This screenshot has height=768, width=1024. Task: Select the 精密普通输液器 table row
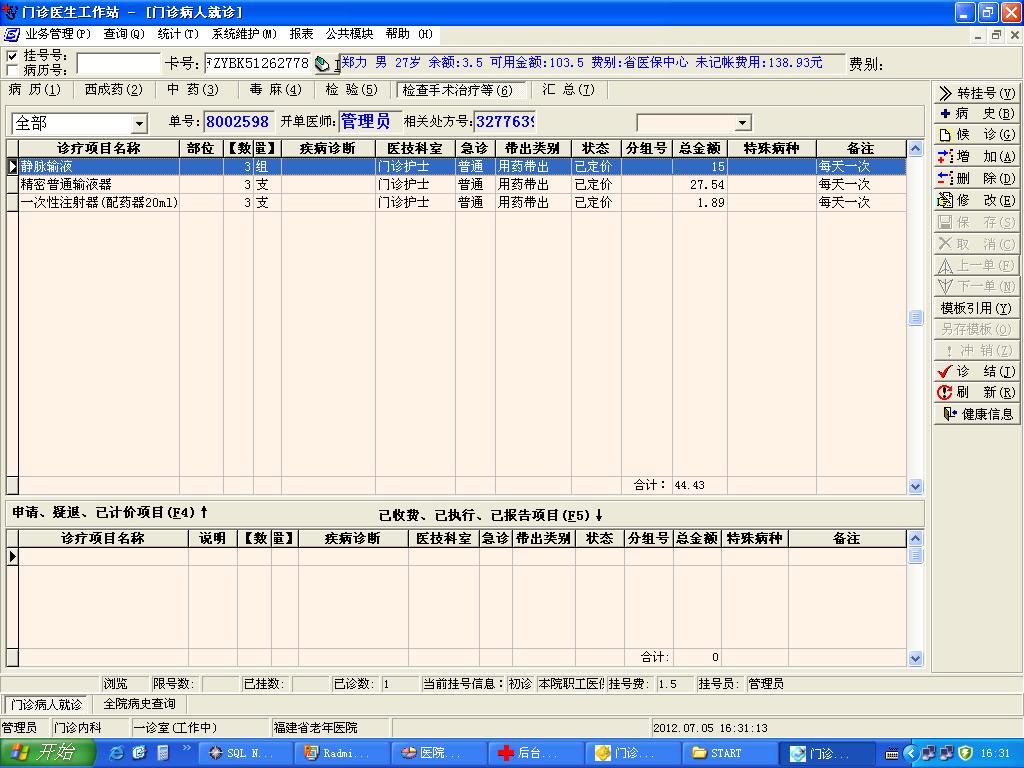(x=66, y=185)
